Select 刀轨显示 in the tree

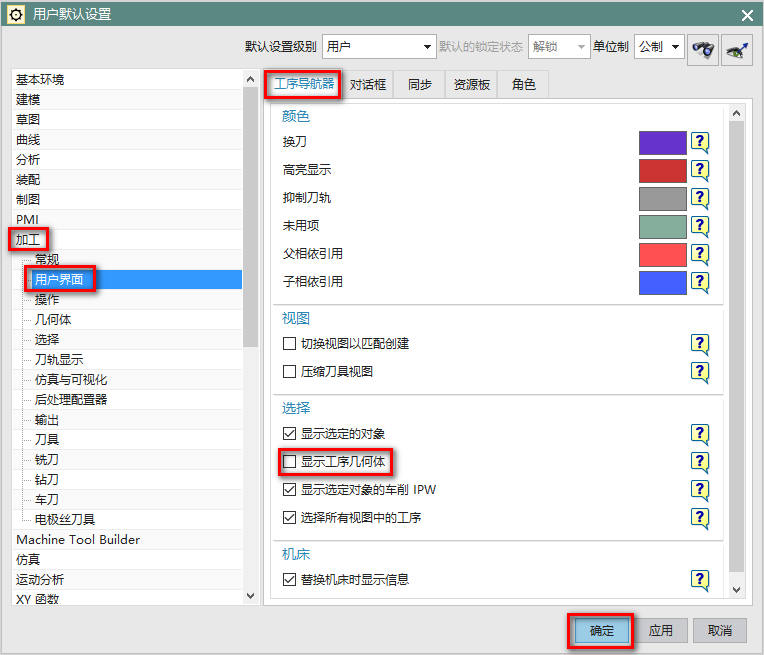[x=59, y=360]
